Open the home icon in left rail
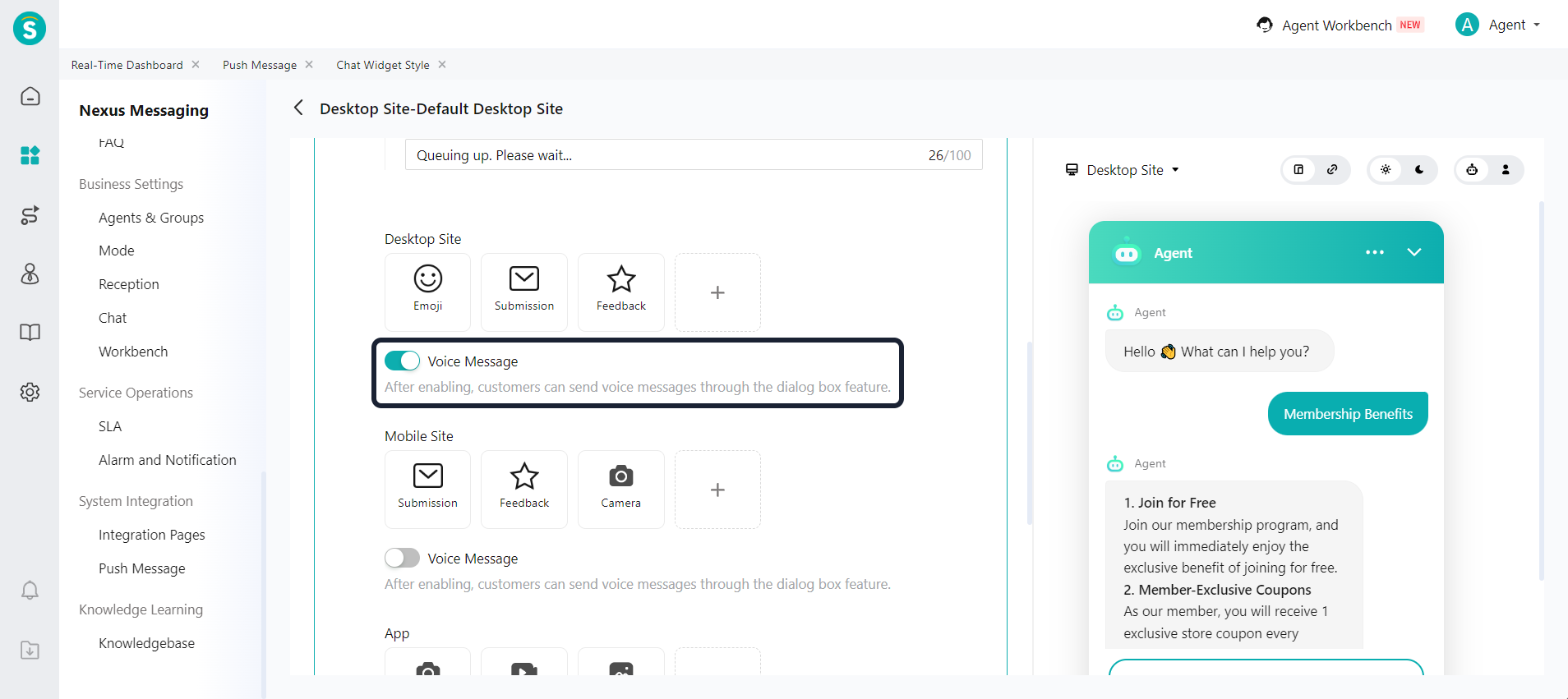The height and width of the screenshot is (699, 1568). coord(30,97)
